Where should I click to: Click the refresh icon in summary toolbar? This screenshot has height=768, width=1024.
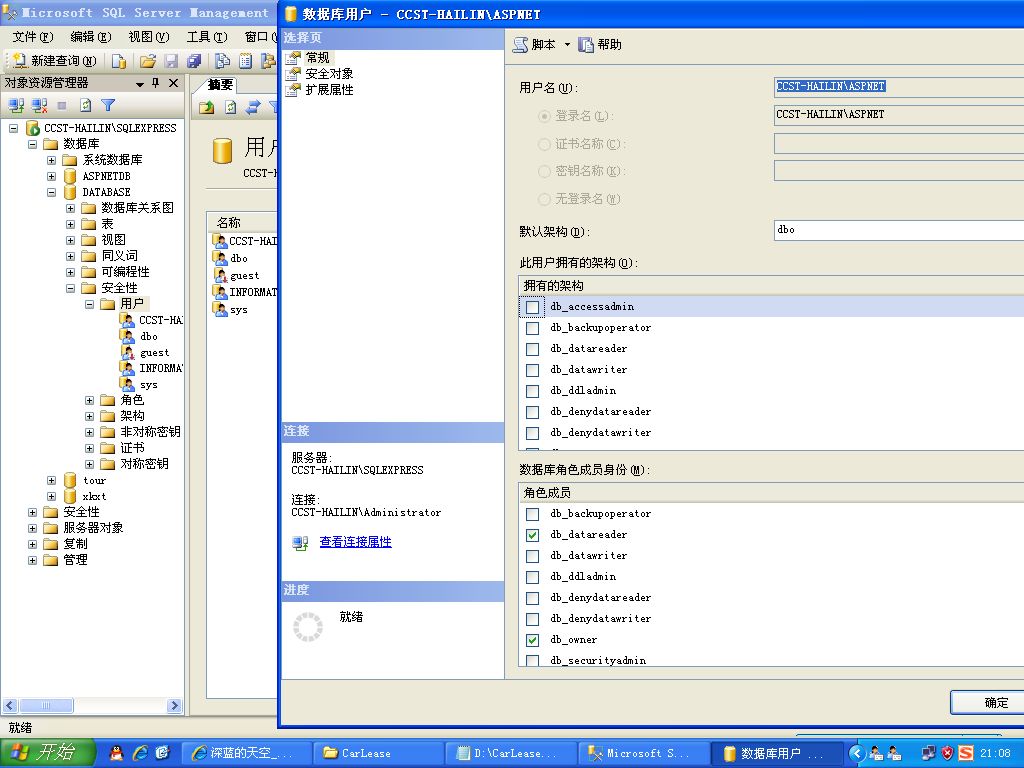tap(231, 107)
